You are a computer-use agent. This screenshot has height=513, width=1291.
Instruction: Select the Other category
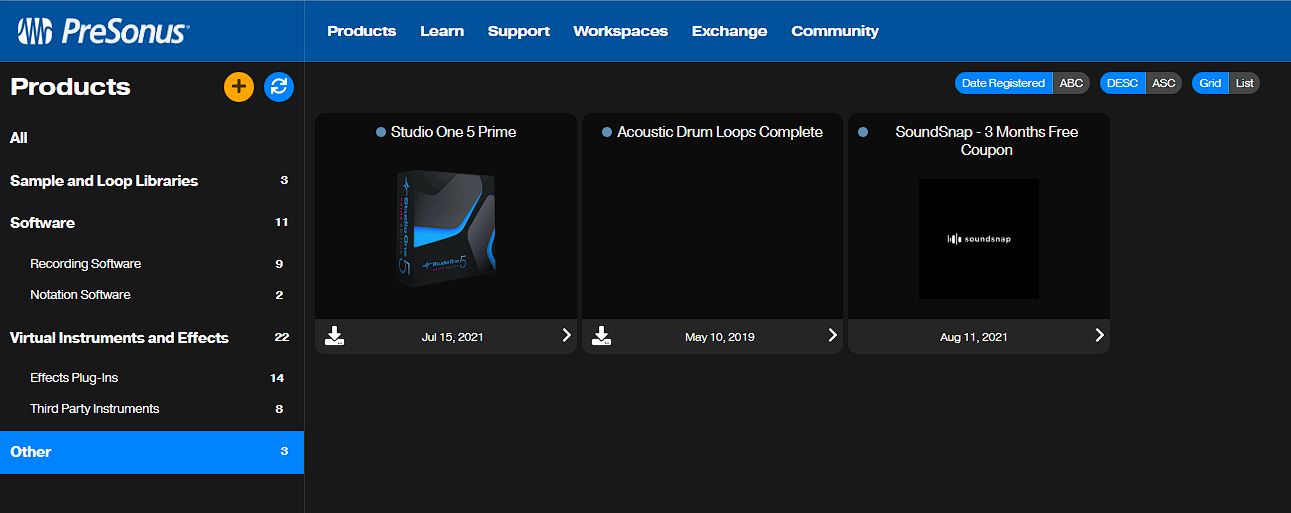[x=152, y=452]
